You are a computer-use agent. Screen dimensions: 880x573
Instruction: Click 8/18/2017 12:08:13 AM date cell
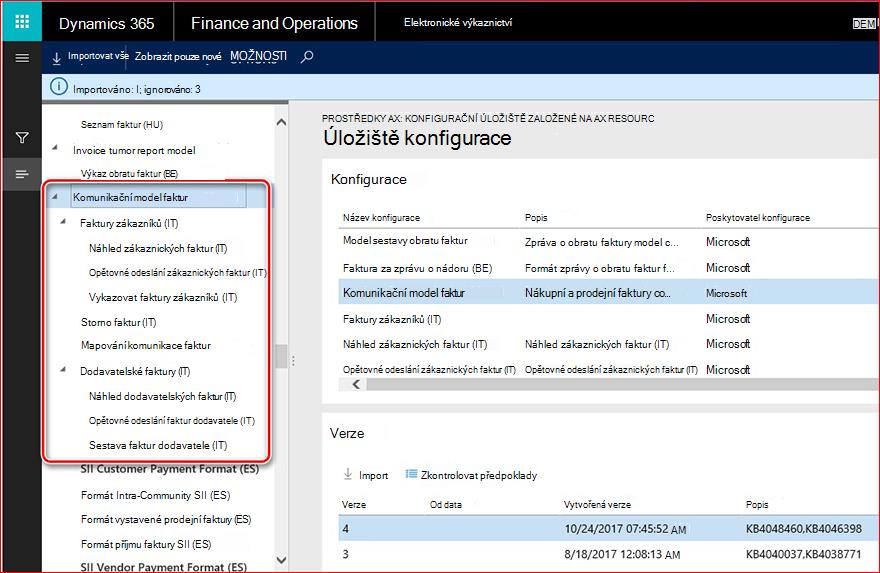click(x=622, y=554)
